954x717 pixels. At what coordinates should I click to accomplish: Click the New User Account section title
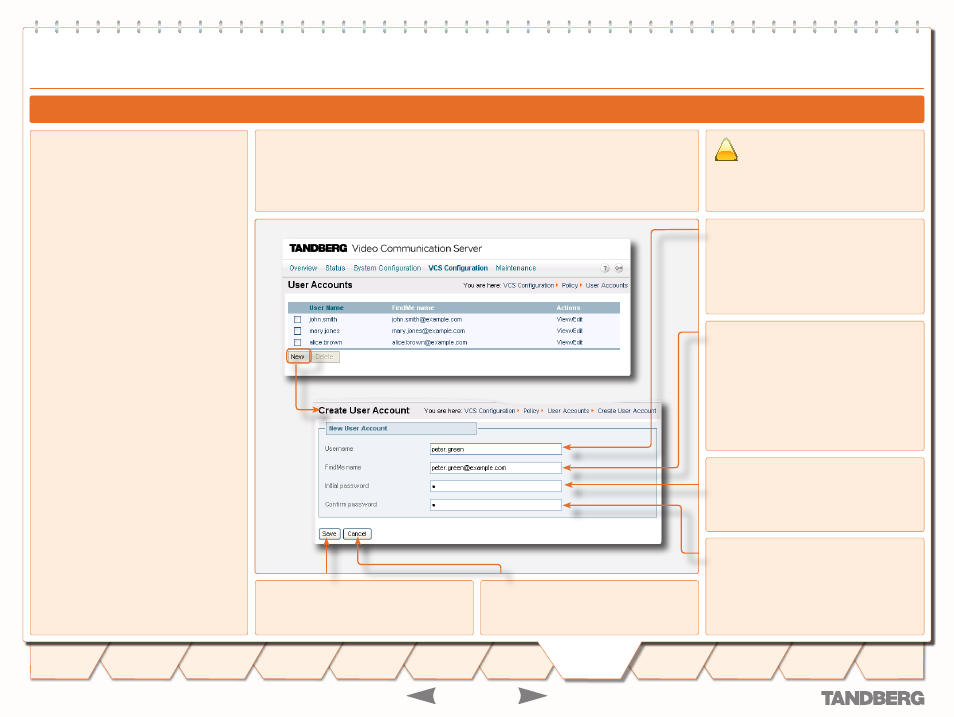tap(358, 428)
